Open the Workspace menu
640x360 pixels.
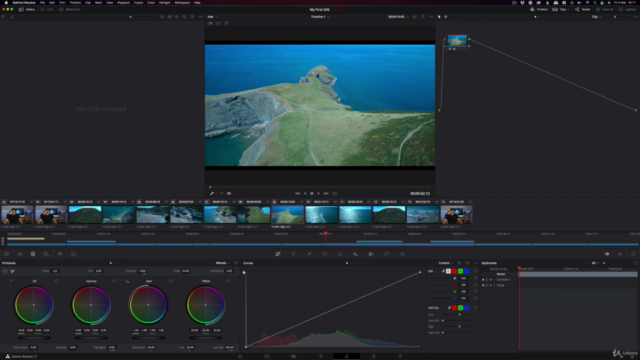coord(182,2)
